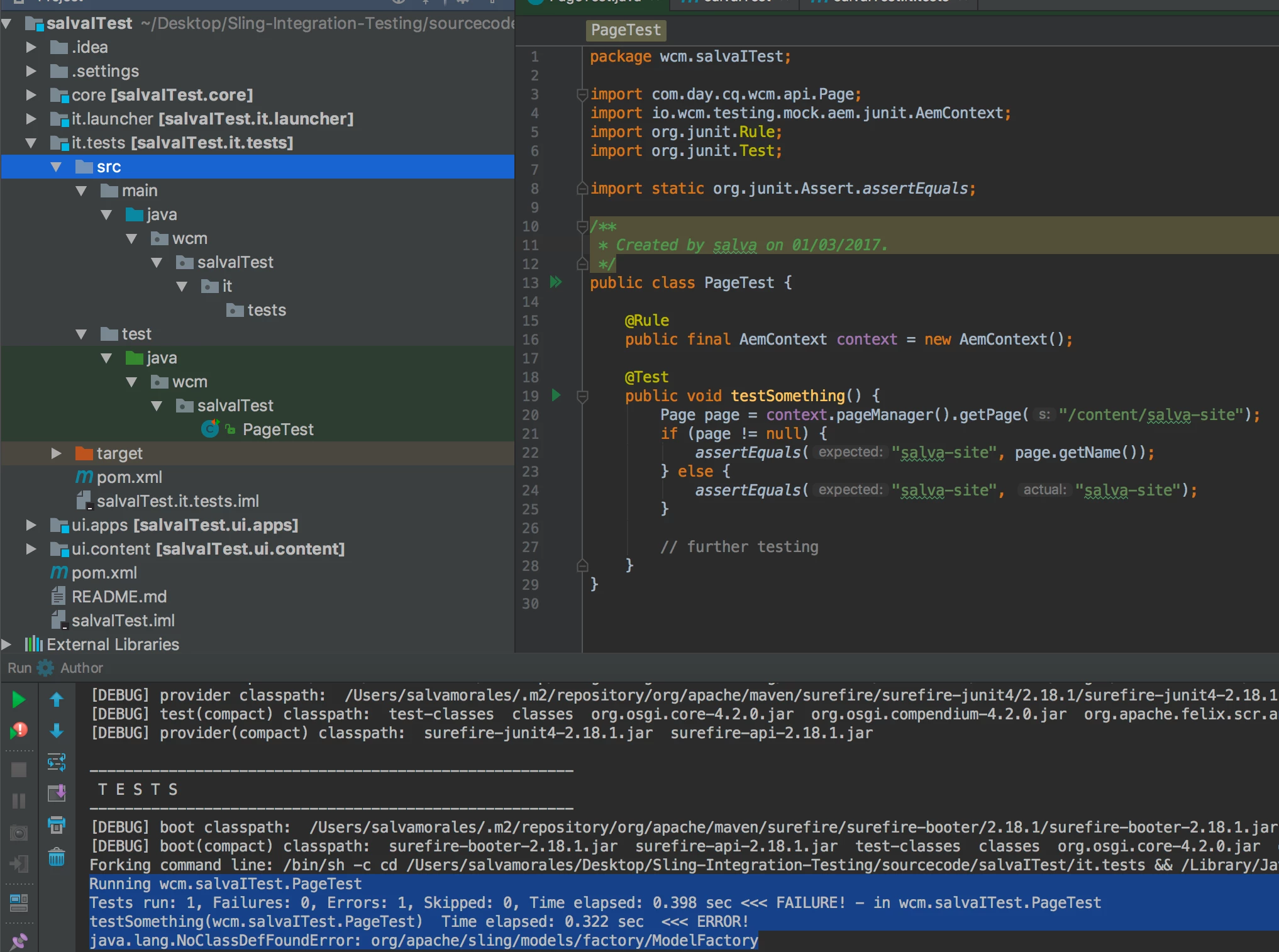
Task: Toggle scroll to end of console
Action: coord(56,794)
